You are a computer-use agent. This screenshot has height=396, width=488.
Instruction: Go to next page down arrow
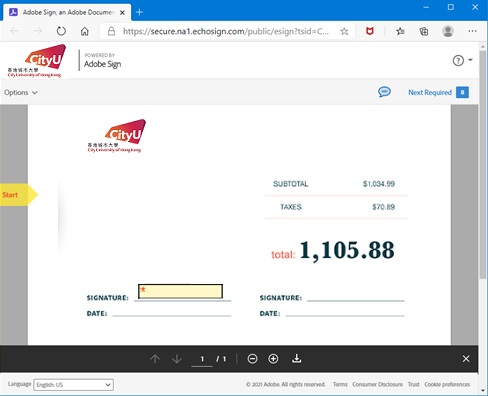click(x=177, y=359)
